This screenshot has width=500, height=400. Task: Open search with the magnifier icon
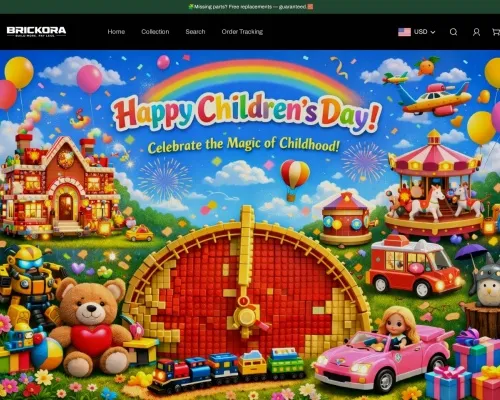click(453, 32)
